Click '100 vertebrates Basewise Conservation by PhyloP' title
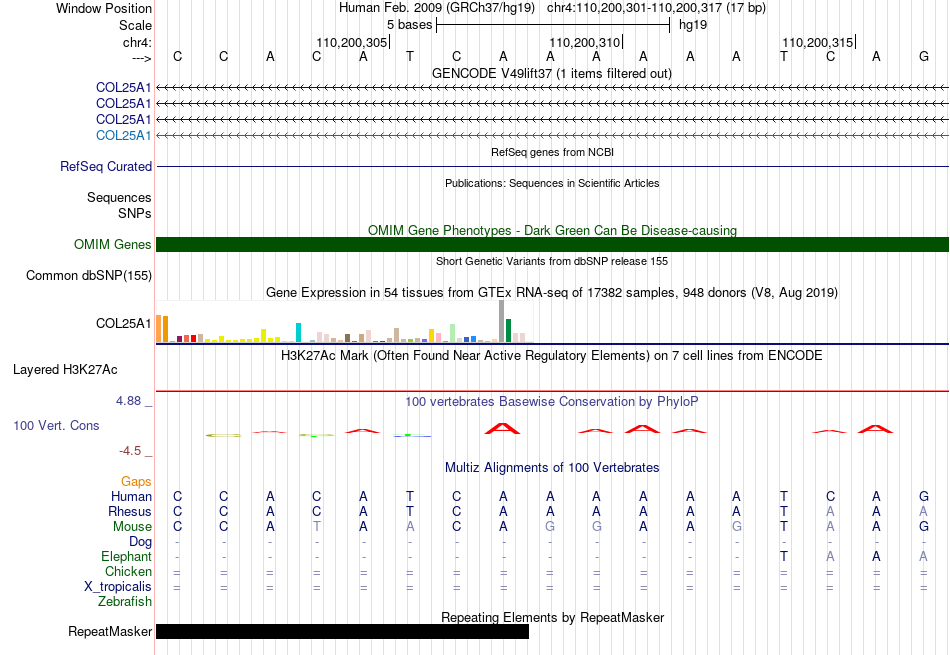The height and width of the screenshot is (655, 950). [x=551, y=401]
